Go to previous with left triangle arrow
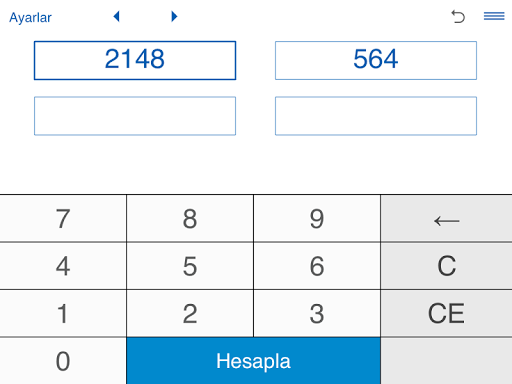The image size is (512, 384). coord(116,16)
